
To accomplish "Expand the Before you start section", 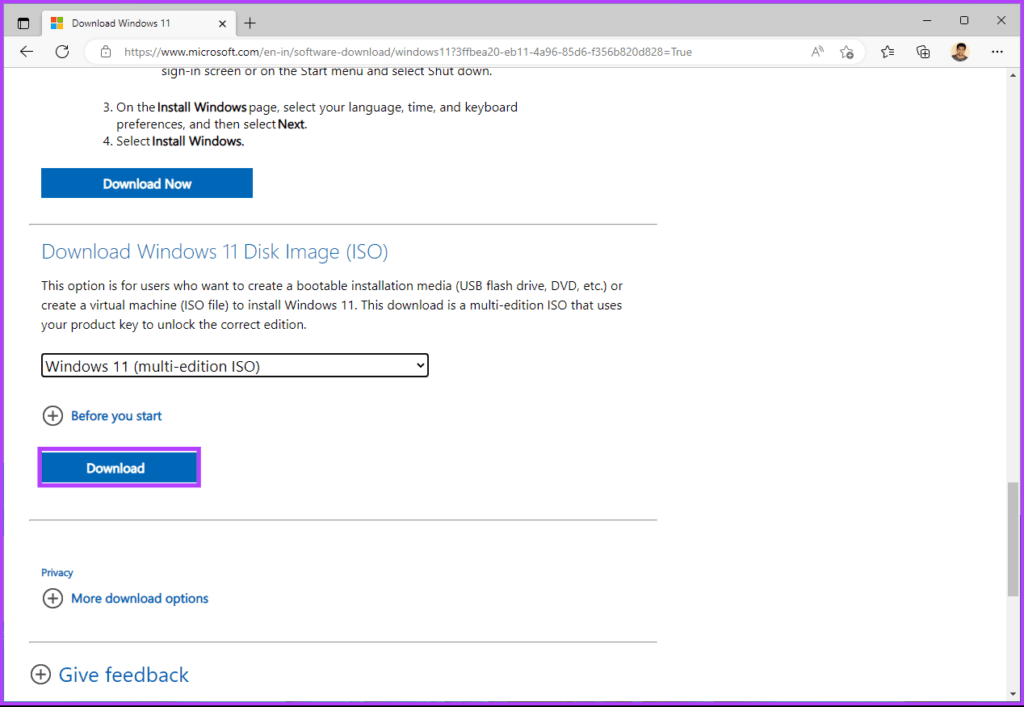I will (103, 416).
